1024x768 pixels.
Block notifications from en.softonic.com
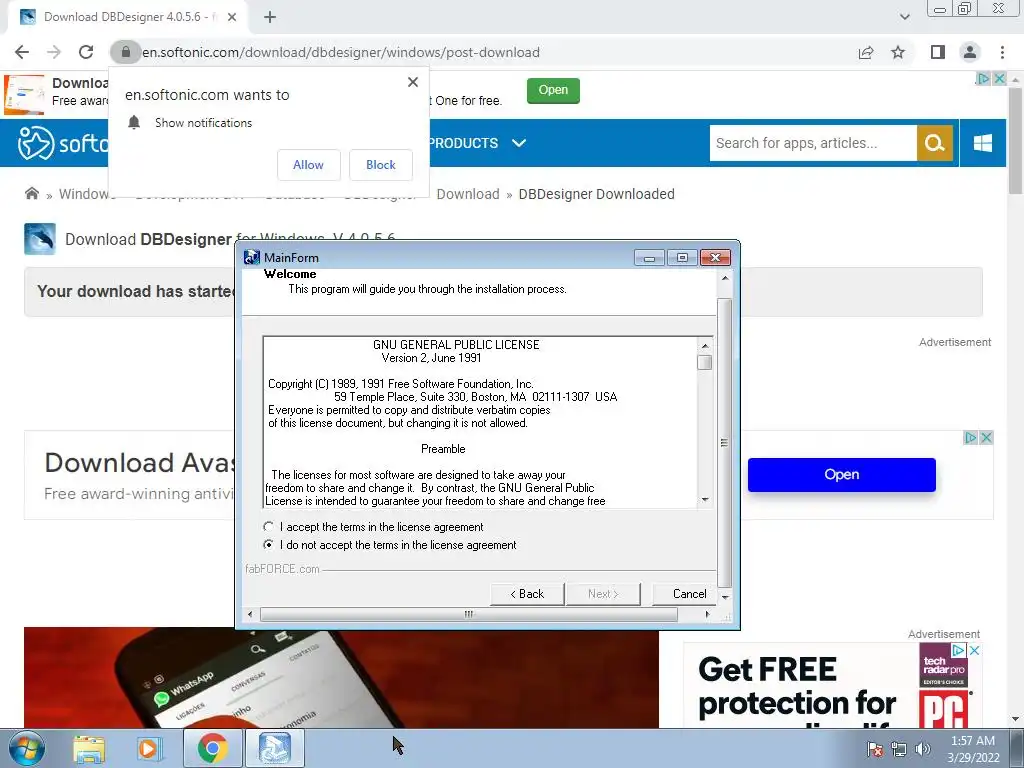click(x=381, y=165)
